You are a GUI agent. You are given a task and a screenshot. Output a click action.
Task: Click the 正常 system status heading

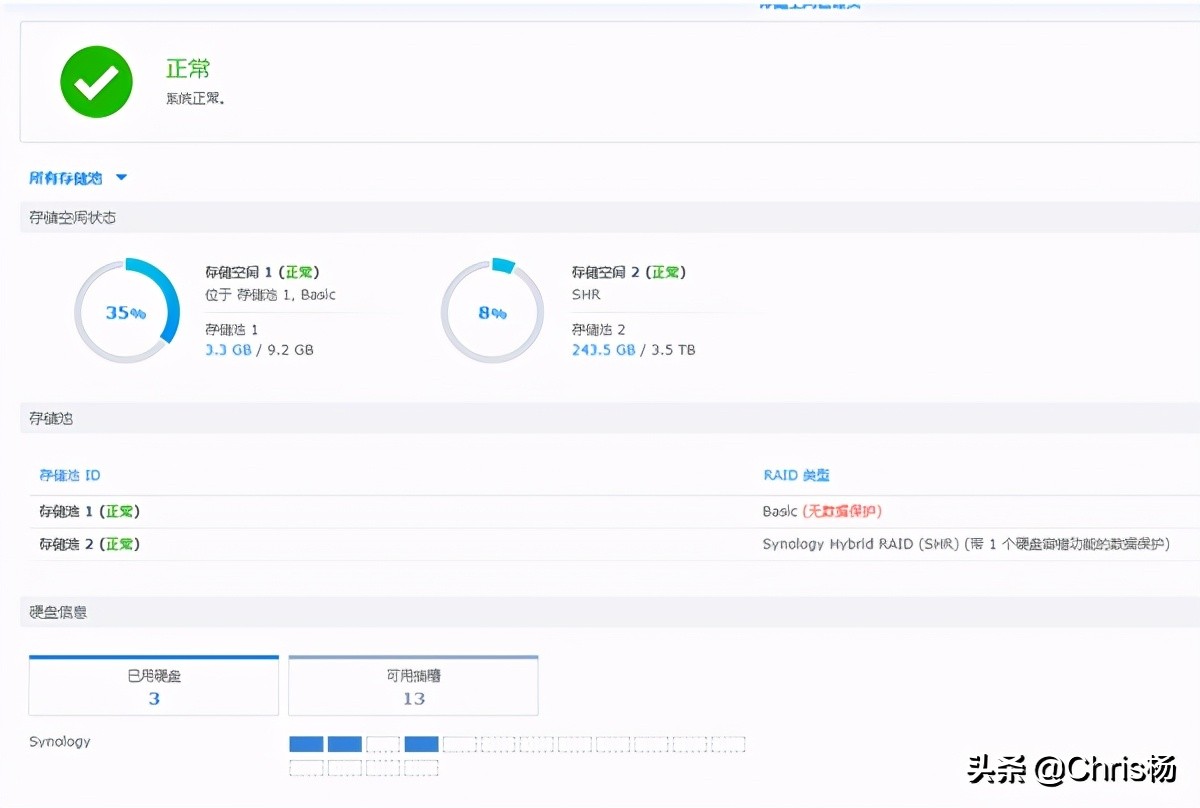(x=188, y=69)
